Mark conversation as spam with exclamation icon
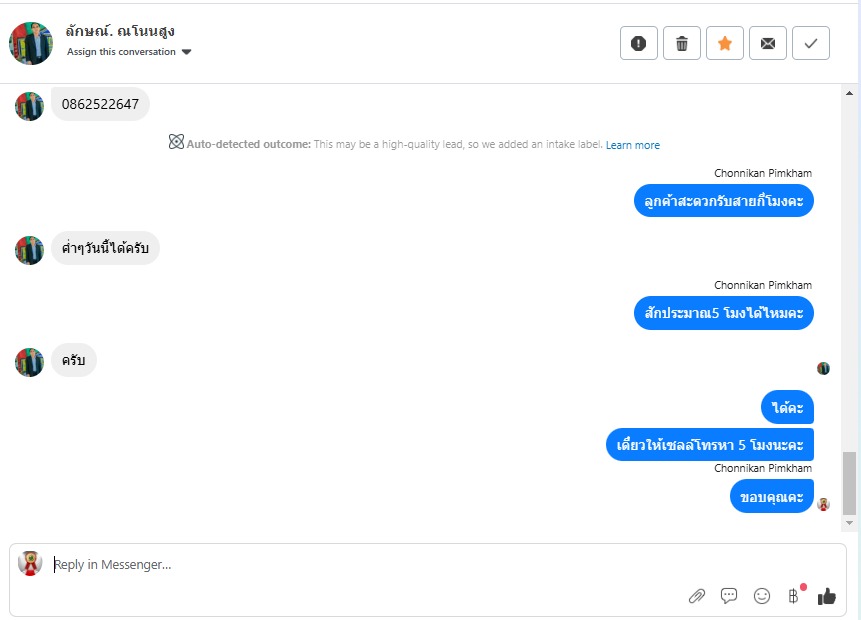 point(639,43)
